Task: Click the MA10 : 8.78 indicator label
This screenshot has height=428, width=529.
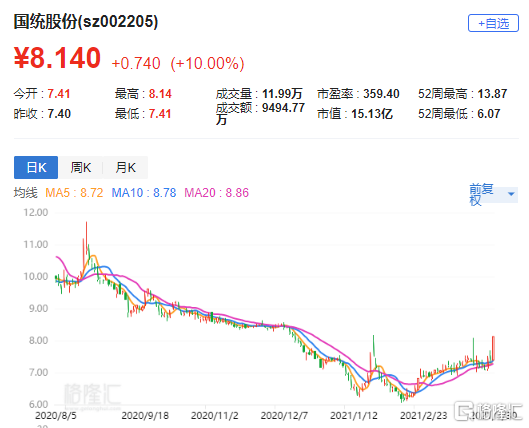Action: (144, 193)
